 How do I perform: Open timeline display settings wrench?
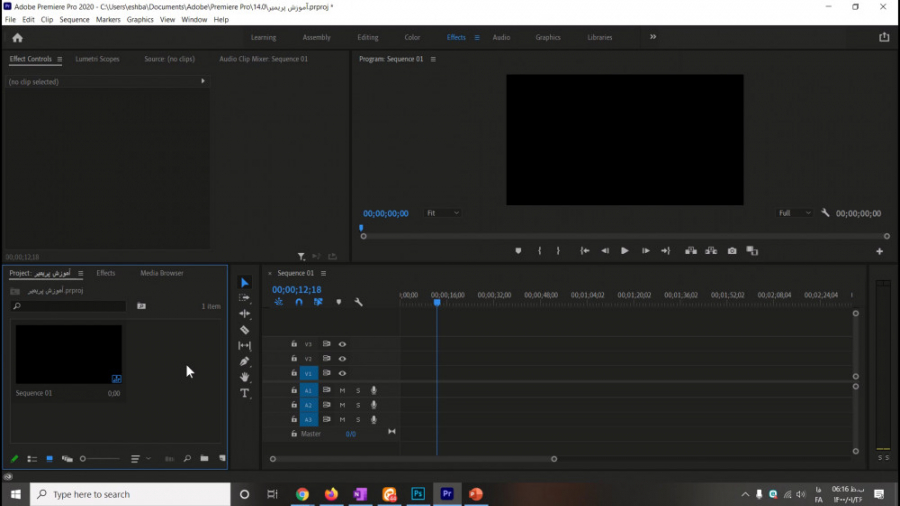[358, 302]
